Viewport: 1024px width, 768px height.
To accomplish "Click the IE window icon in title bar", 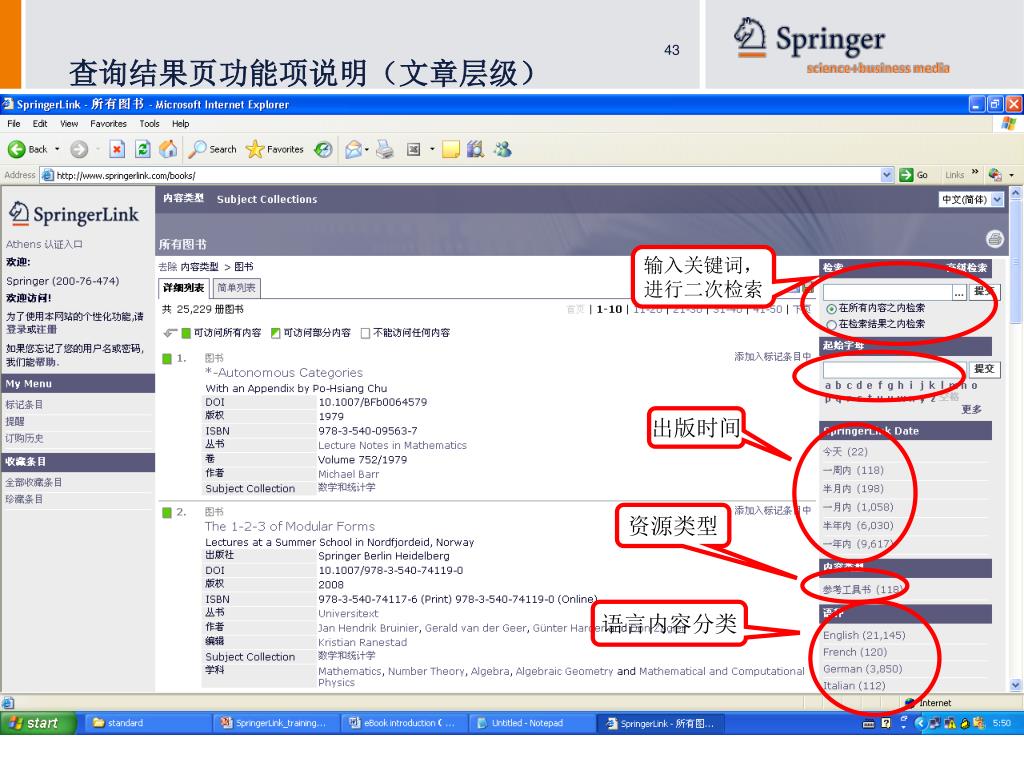I will click(x=8, y=104).
